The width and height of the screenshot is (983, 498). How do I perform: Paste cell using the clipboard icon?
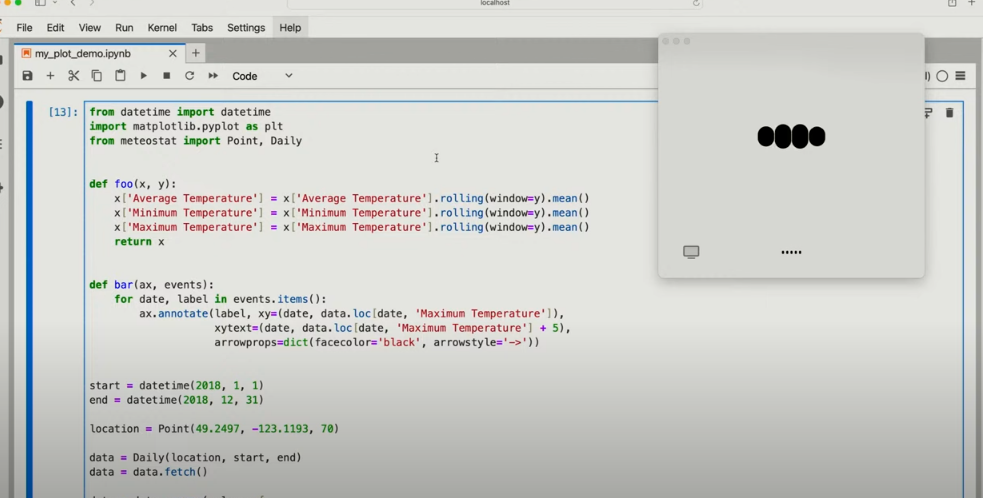pos(120,76)
